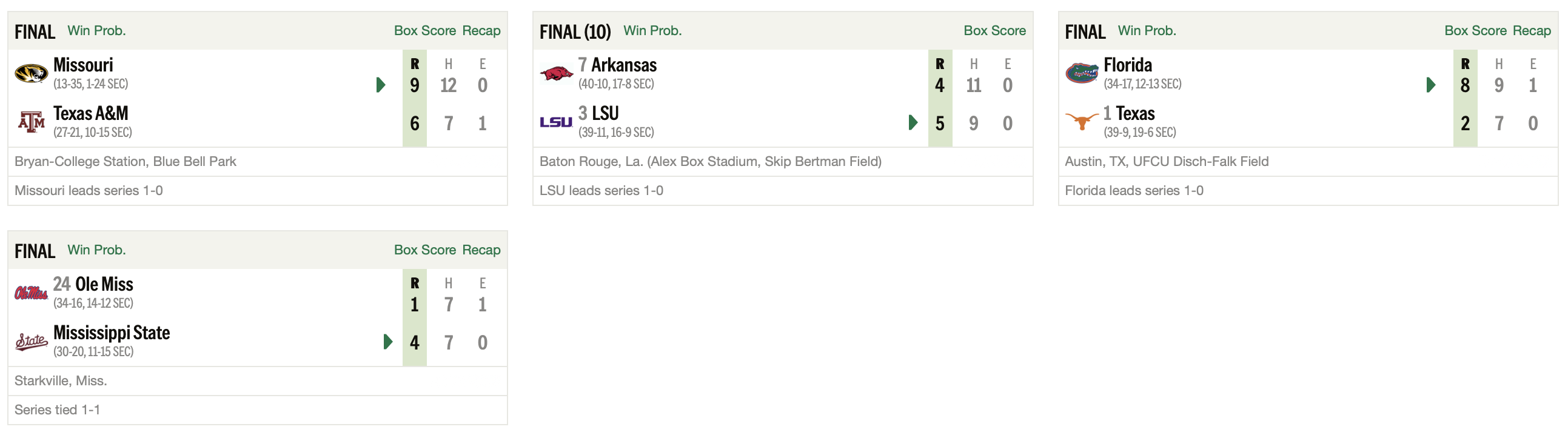Viewport: 1568px width, 441px height.
Task: View Win Prob. for Ole Miss game
Action: (x=97, y=250)
